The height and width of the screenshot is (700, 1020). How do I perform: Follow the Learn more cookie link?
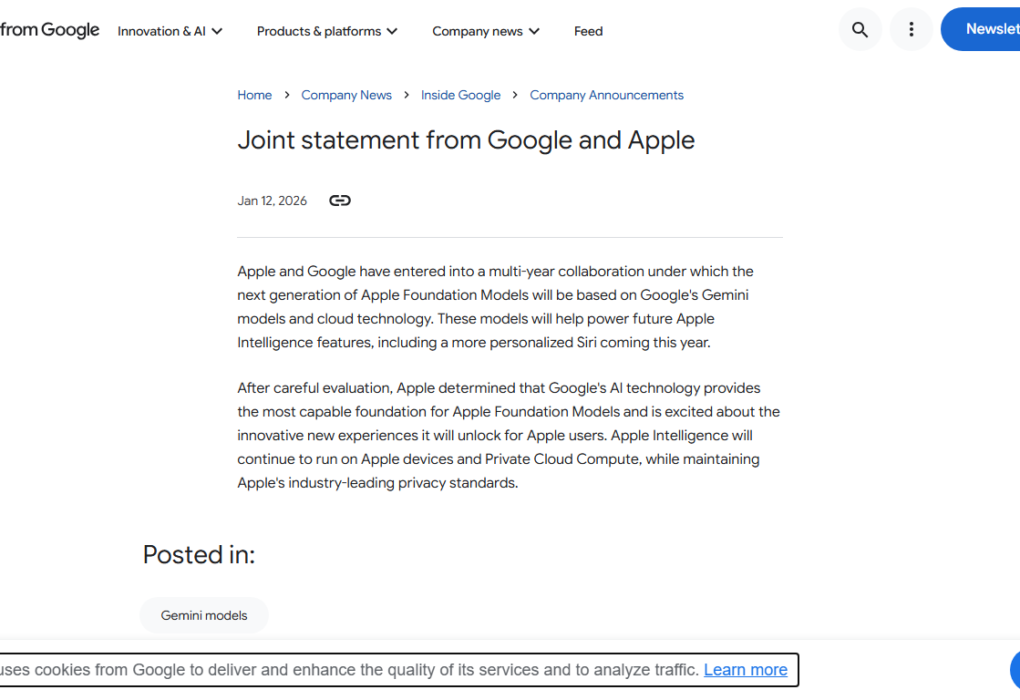[x=745, y=669]
